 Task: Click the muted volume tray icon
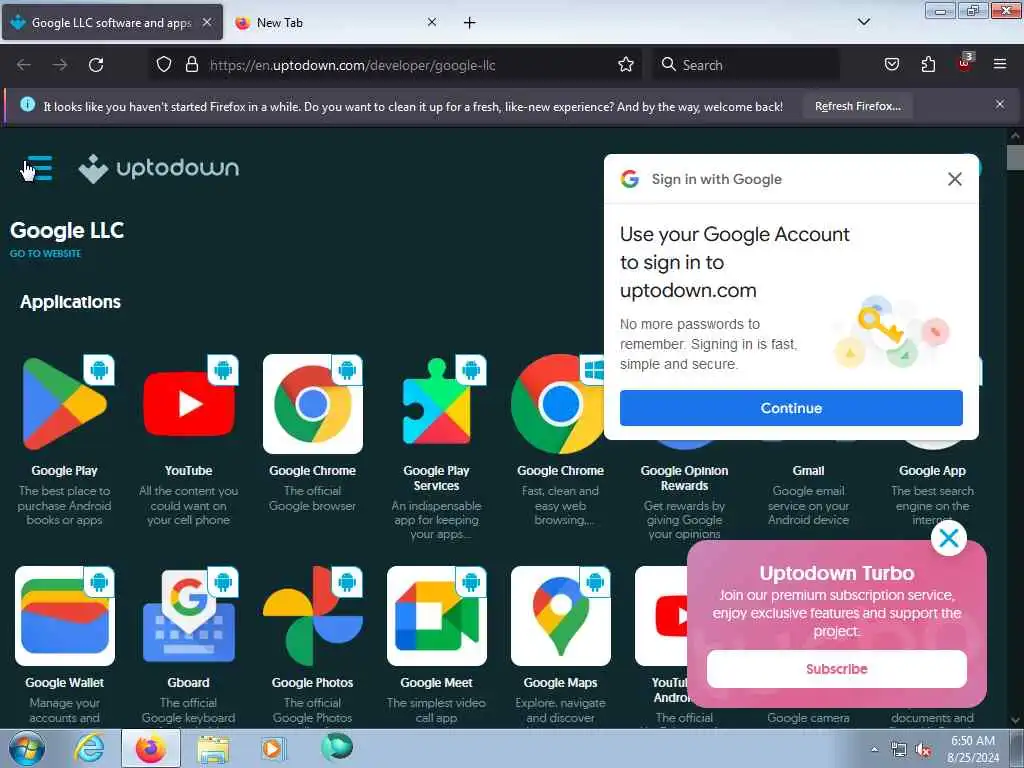click(x=923, y=750)
